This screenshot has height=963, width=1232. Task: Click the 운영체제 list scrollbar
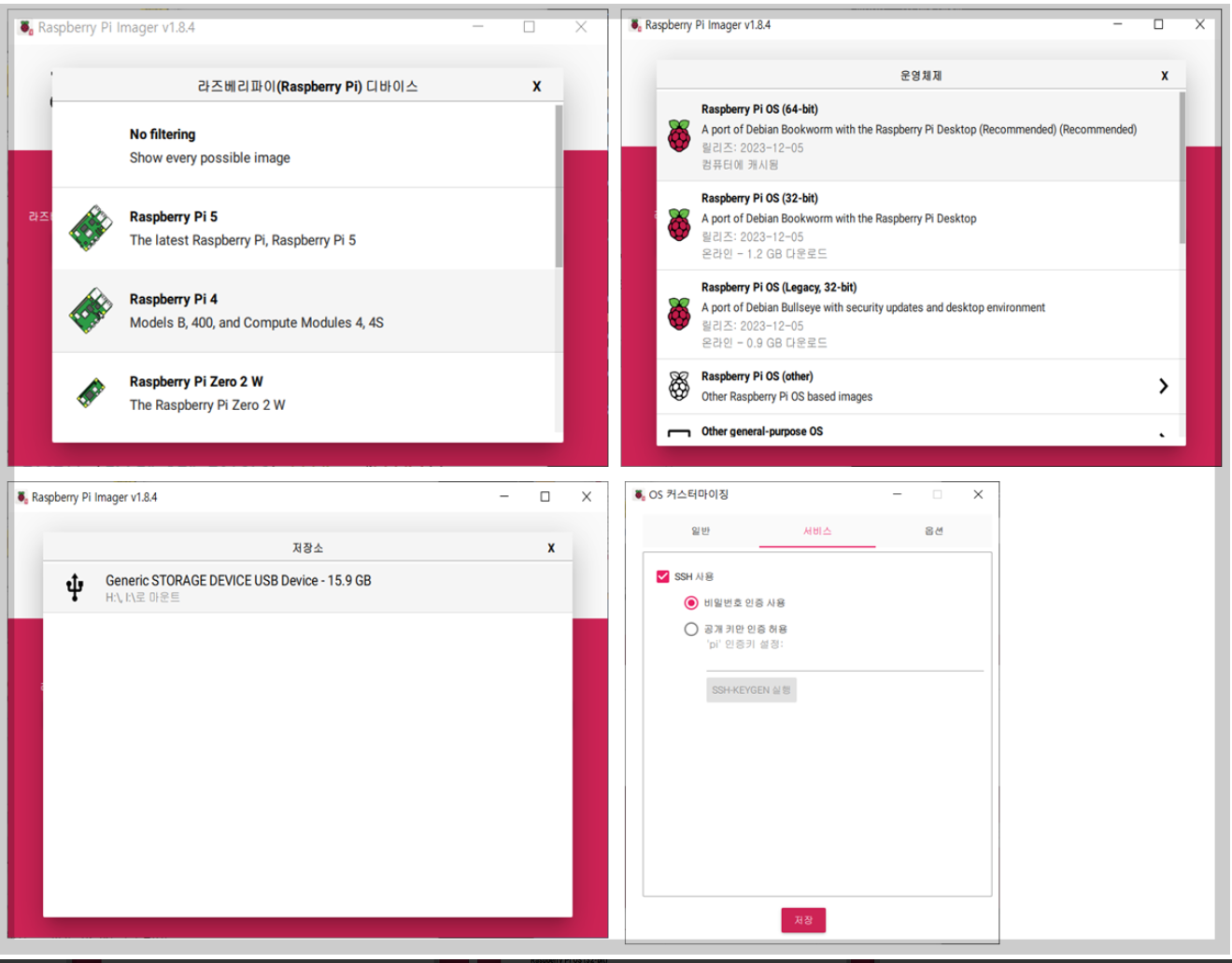[1182, 168]
